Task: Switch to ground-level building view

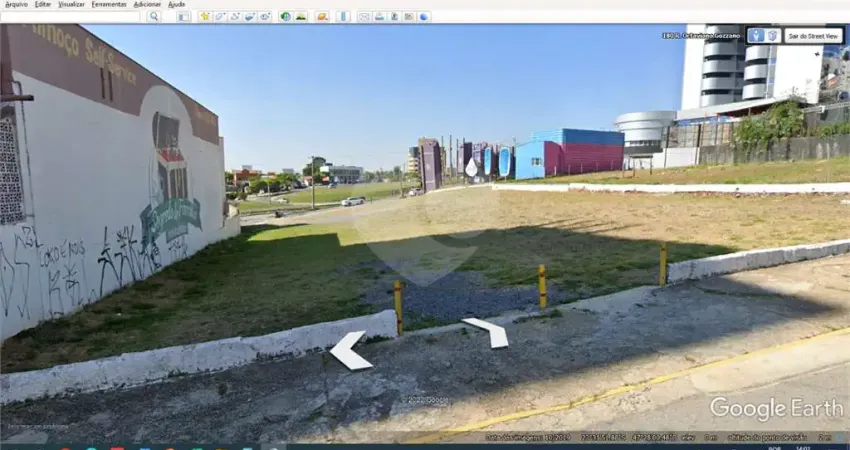Action: 772,35
